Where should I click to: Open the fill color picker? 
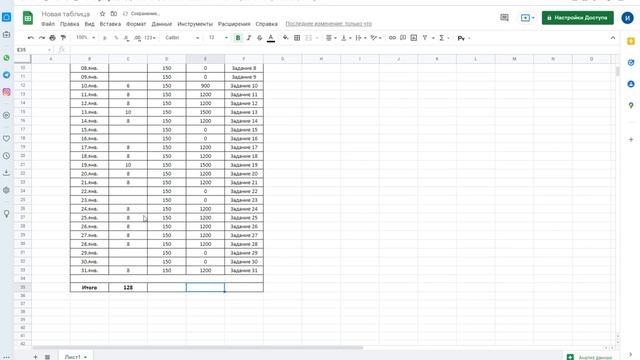pyautogui.click(x=285, y=38)
